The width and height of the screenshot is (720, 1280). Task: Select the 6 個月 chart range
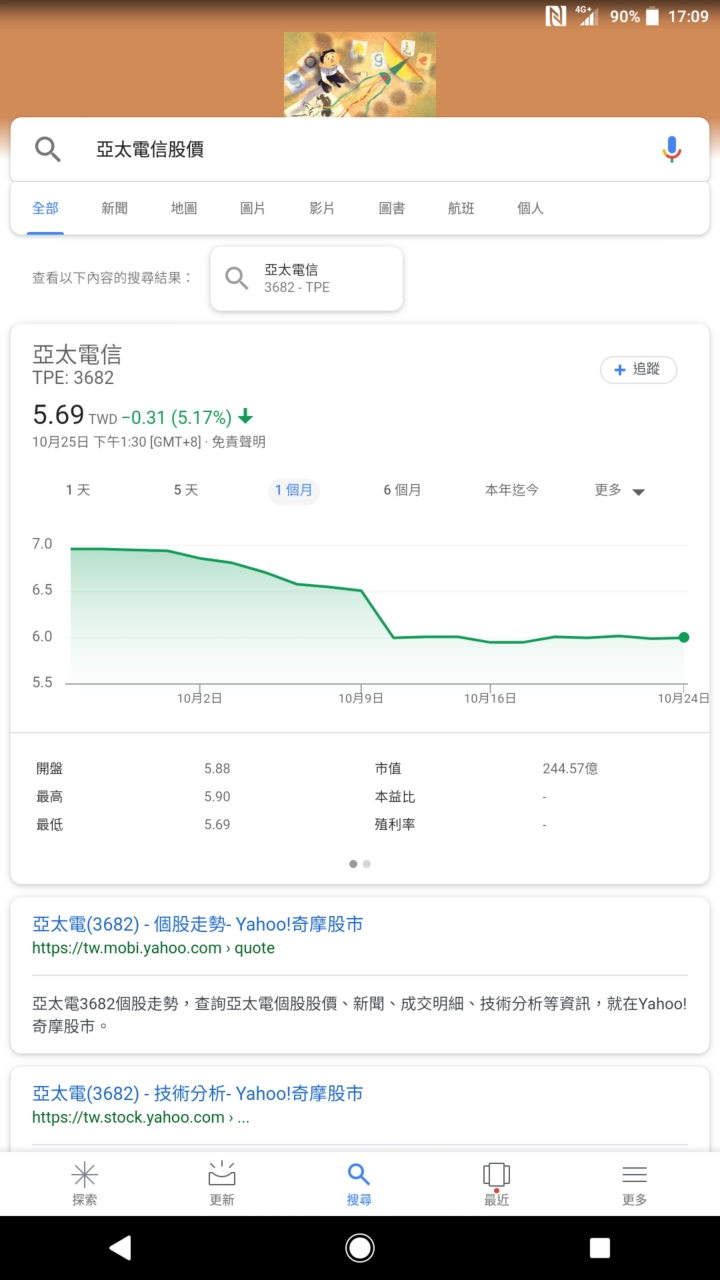(402, 490)
